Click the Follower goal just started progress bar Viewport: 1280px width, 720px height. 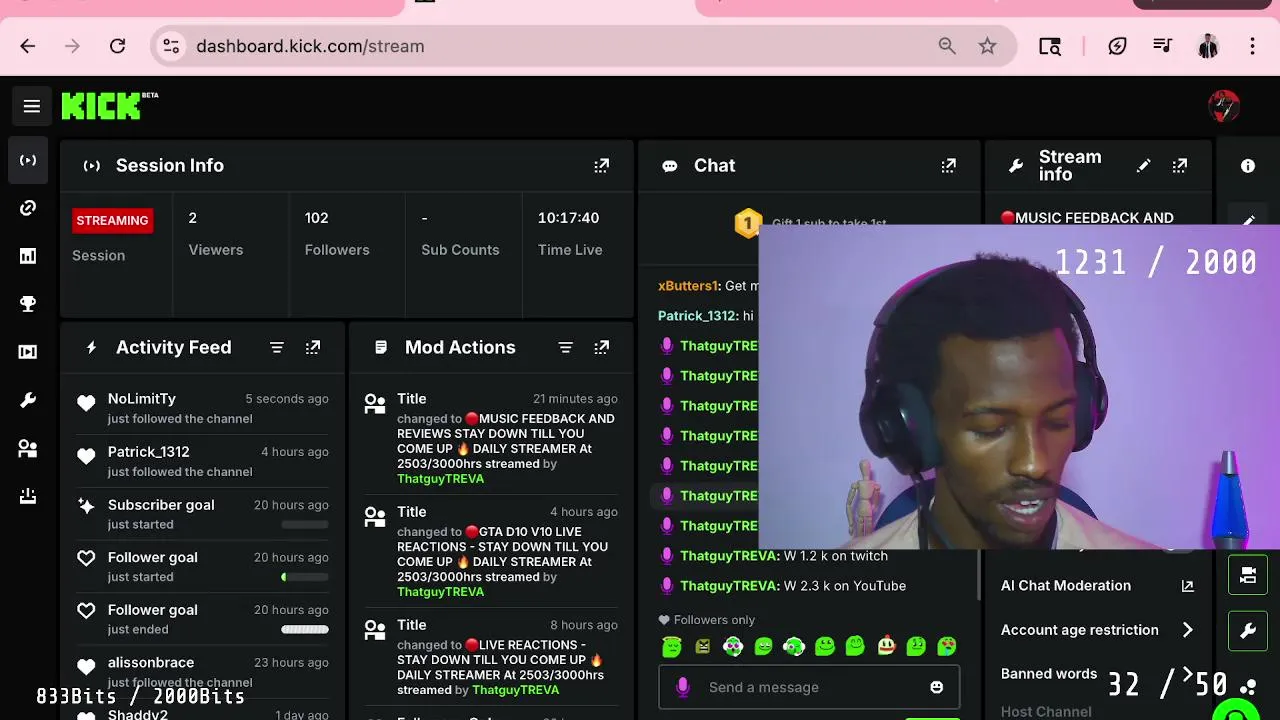pyautogui.click(x=305, y=577)
